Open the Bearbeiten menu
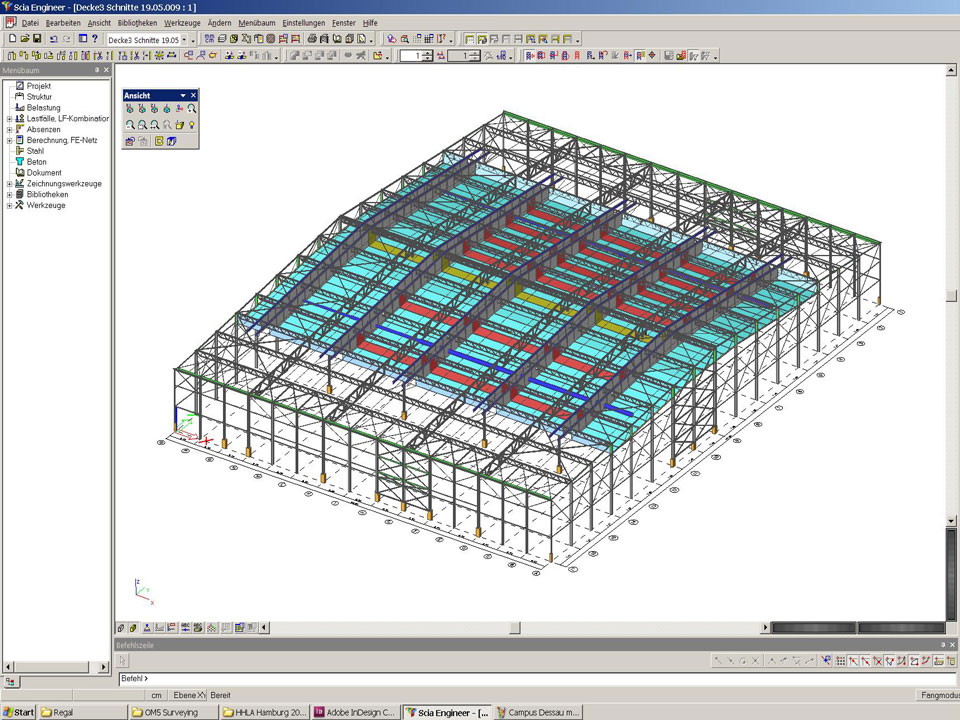Viewport: 960px width, 720px height. pyautogui.click(x=63, y=22)
